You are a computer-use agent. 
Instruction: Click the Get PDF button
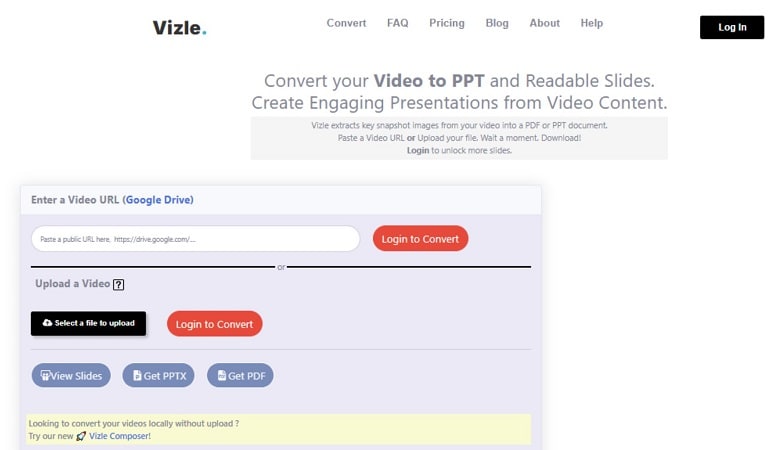[x=240, y=376]
